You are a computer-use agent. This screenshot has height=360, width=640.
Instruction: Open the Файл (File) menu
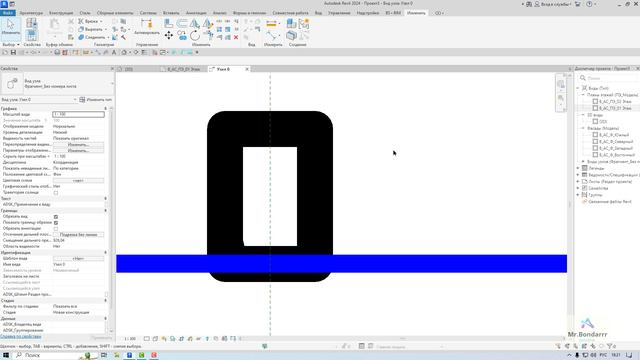pyautogui.click(x=7, y=13)
